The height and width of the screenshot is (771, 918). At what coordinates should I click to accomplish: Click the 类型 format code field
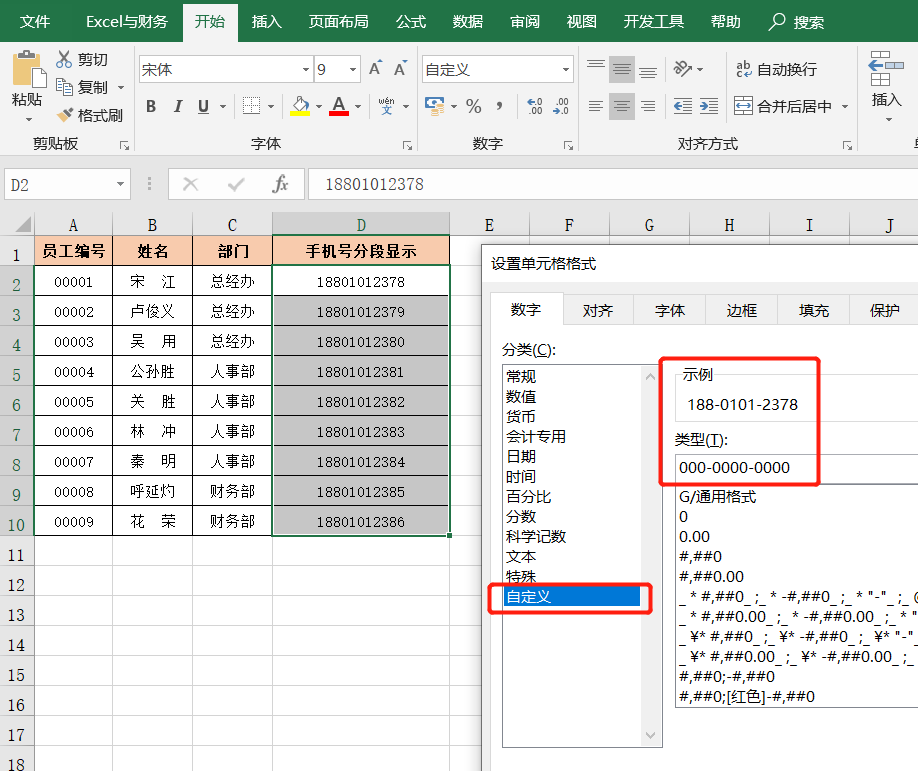tap(796, 467)
